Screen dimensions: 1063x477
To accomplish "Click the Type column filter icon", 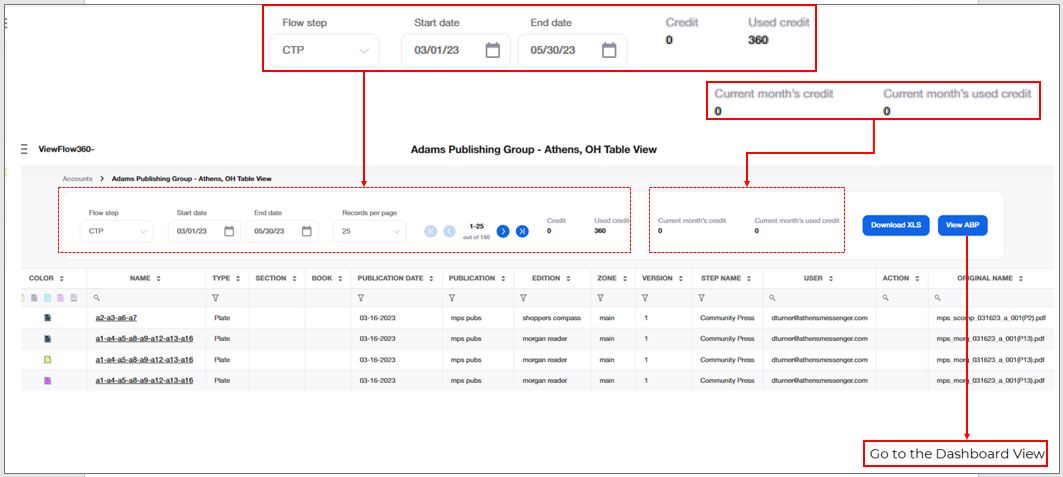I will click(215, 298).
